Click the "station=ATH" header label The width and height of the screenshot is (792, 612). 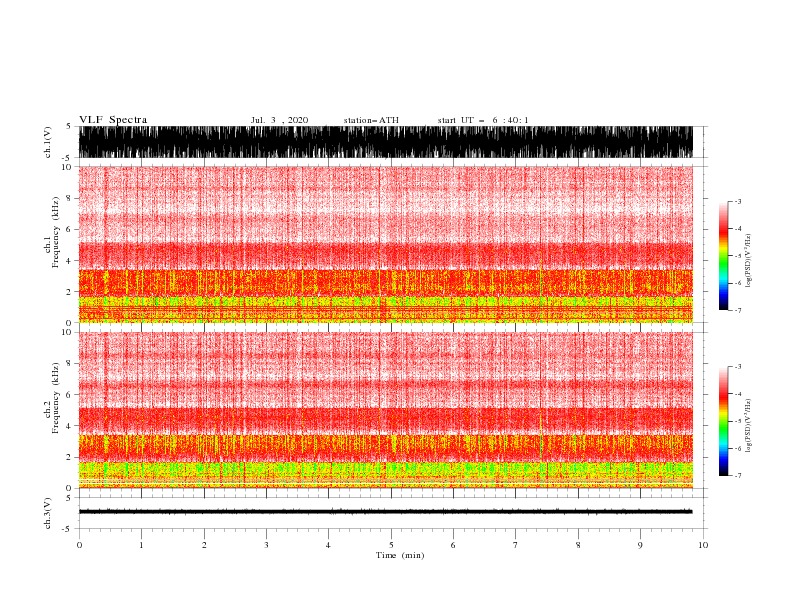(371, 120)
